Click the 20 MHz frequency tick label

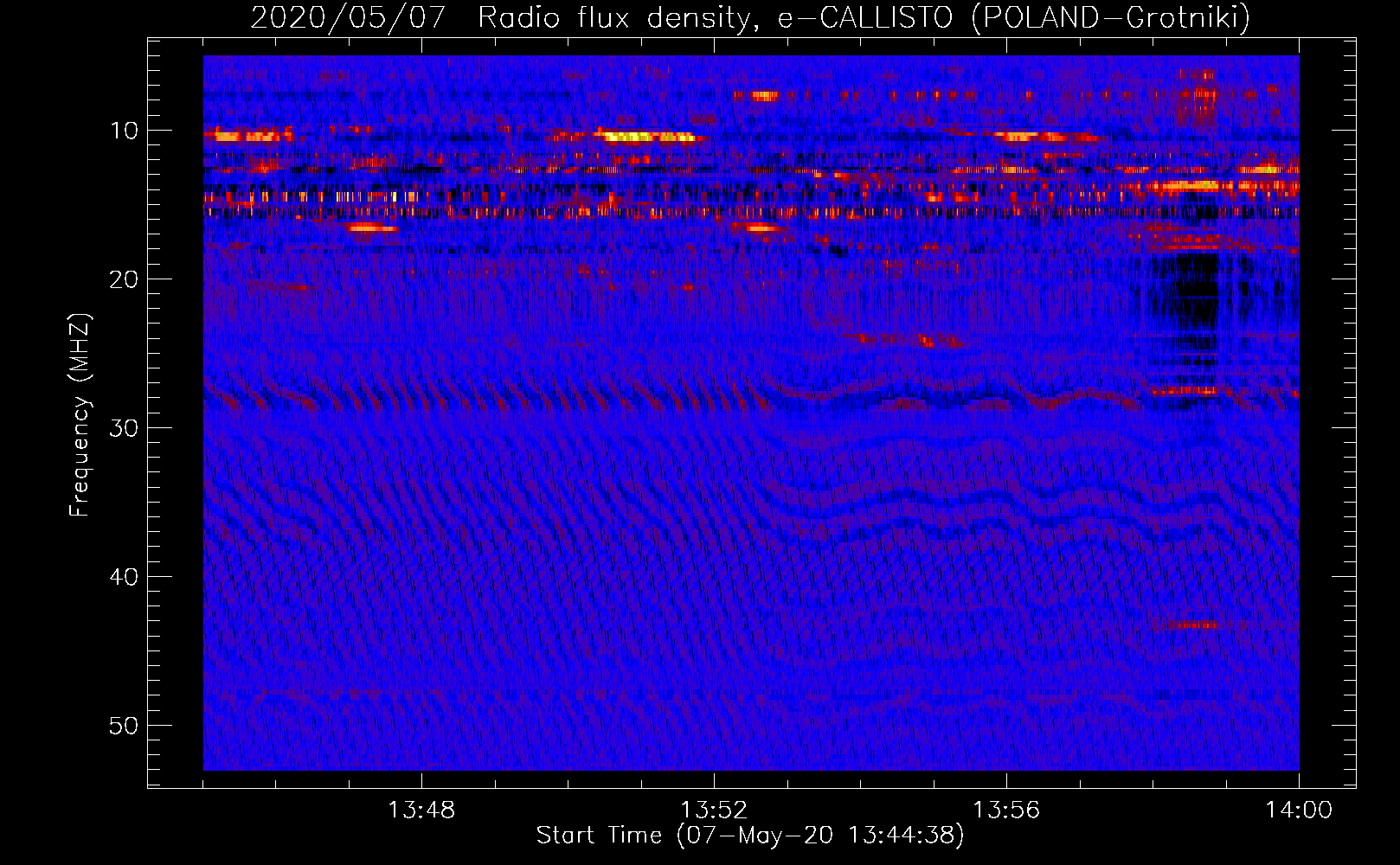tap(124, 279)
